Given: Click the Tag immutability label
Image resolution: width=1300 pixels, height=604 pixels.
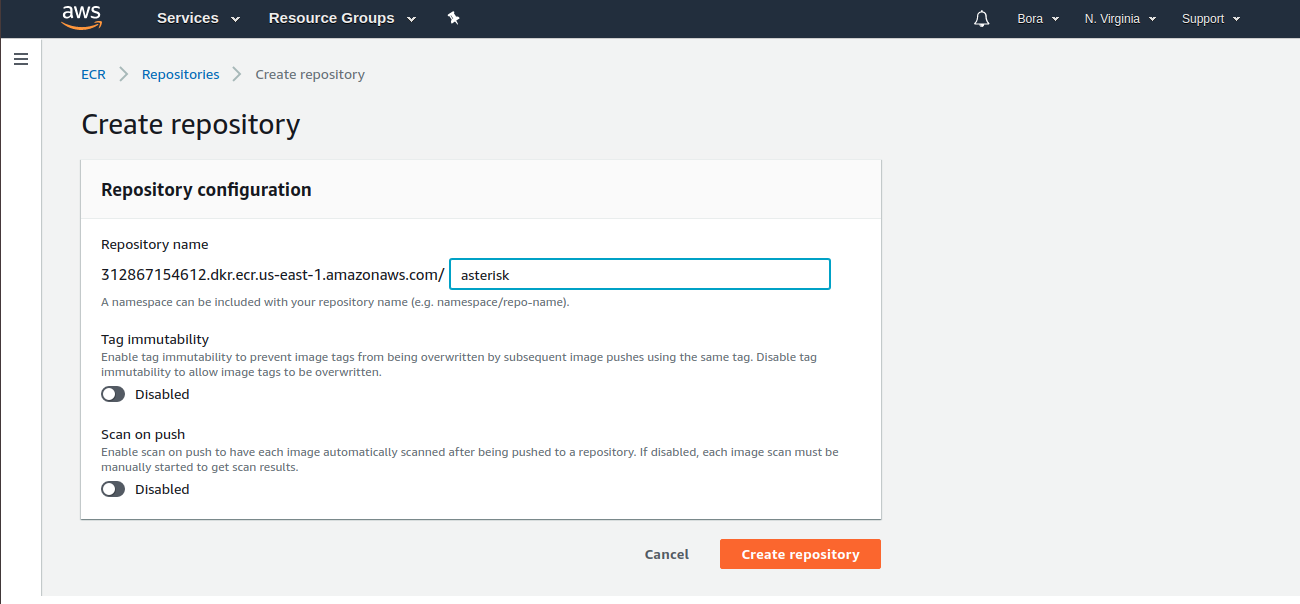Looking at the screenshot, I should (155, 339).
